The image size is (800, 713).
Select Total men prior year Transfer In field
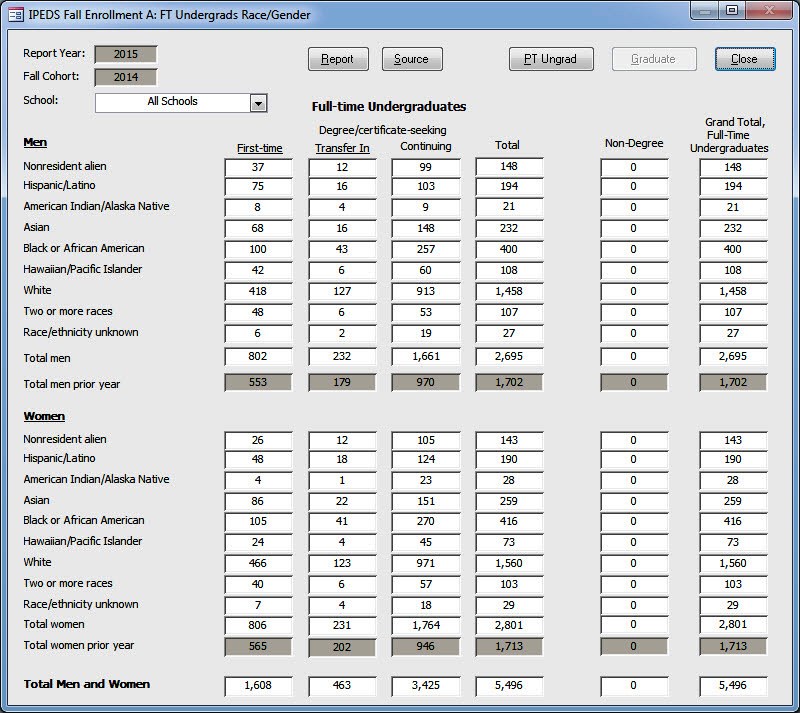[x=342, y=382]
